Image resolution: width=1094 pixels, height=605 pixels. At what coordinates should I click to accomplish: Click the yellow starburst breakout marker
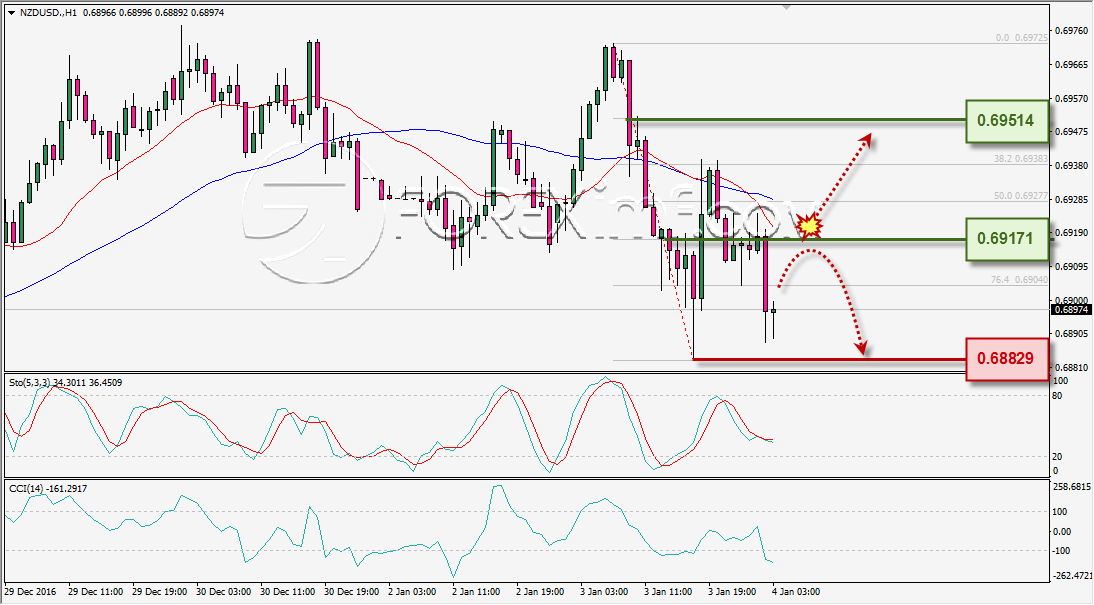[809, 226]
